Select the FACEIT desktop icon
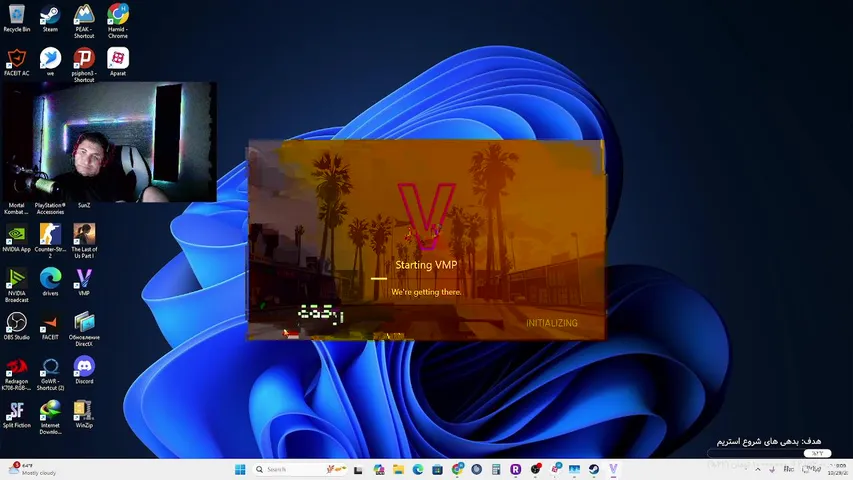The width and height of the screenshot is (853, 480). point(50,326)
